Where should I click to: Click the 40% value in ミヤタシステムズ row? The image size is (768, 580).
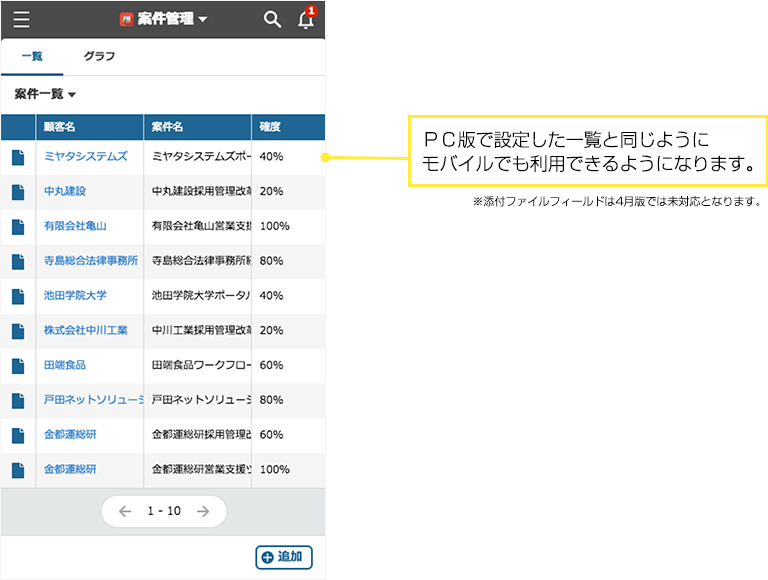click(271, 157)
